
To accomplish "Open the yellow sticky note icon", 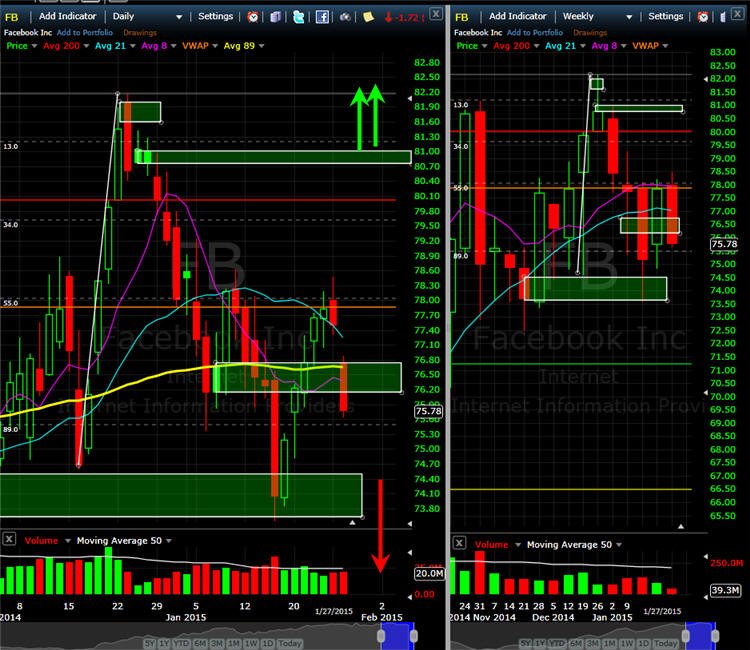I will [x=368, y=17].
